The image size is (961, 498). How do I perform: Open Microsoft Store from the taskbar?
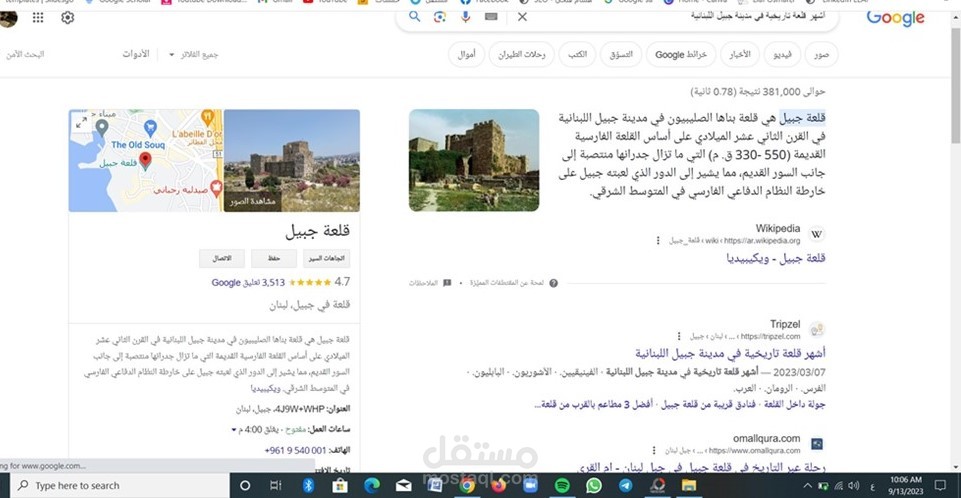click(340, 486)
